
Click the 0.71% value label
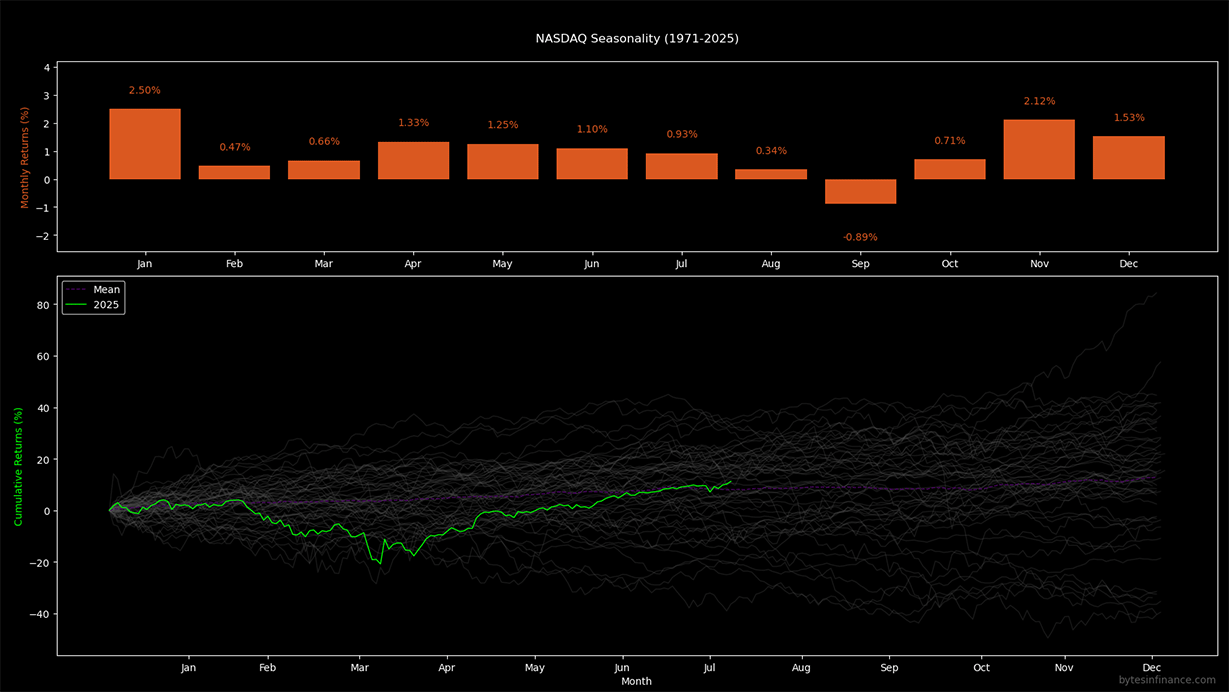(950, 141)
